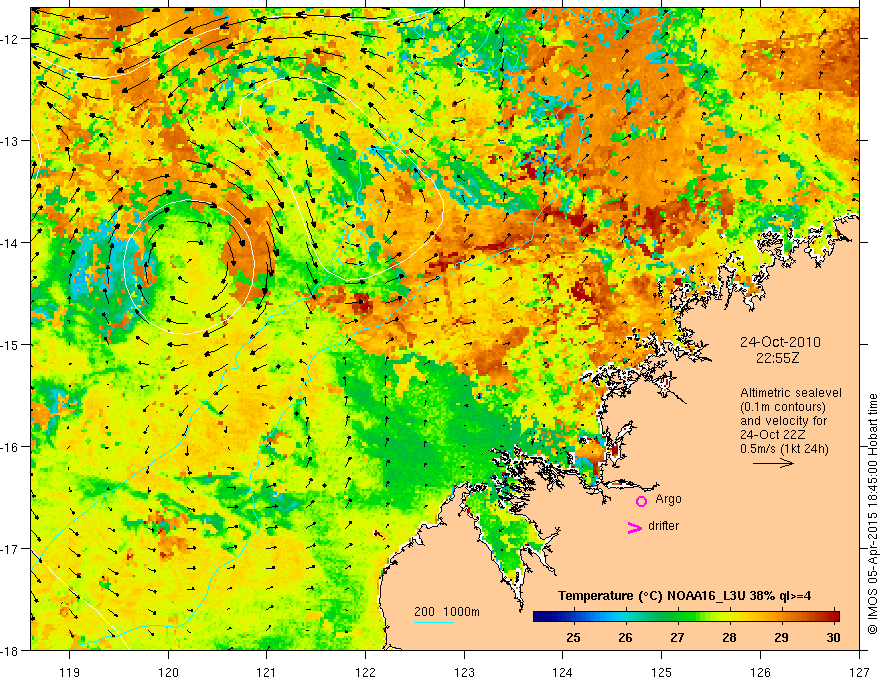
Task: Click longitude axis label 120
Action: 168,673
